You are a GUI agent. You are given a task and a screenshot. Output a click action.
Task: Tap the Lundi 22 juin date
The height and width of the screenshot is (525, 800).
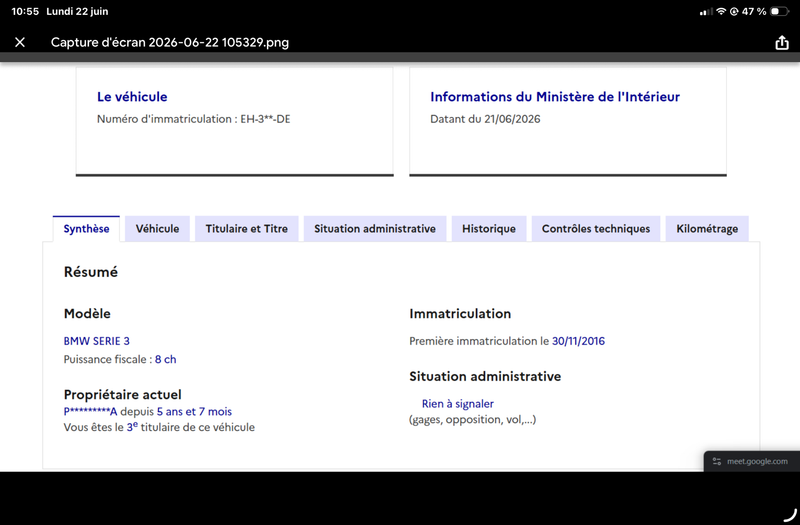(x=77, y=11)
